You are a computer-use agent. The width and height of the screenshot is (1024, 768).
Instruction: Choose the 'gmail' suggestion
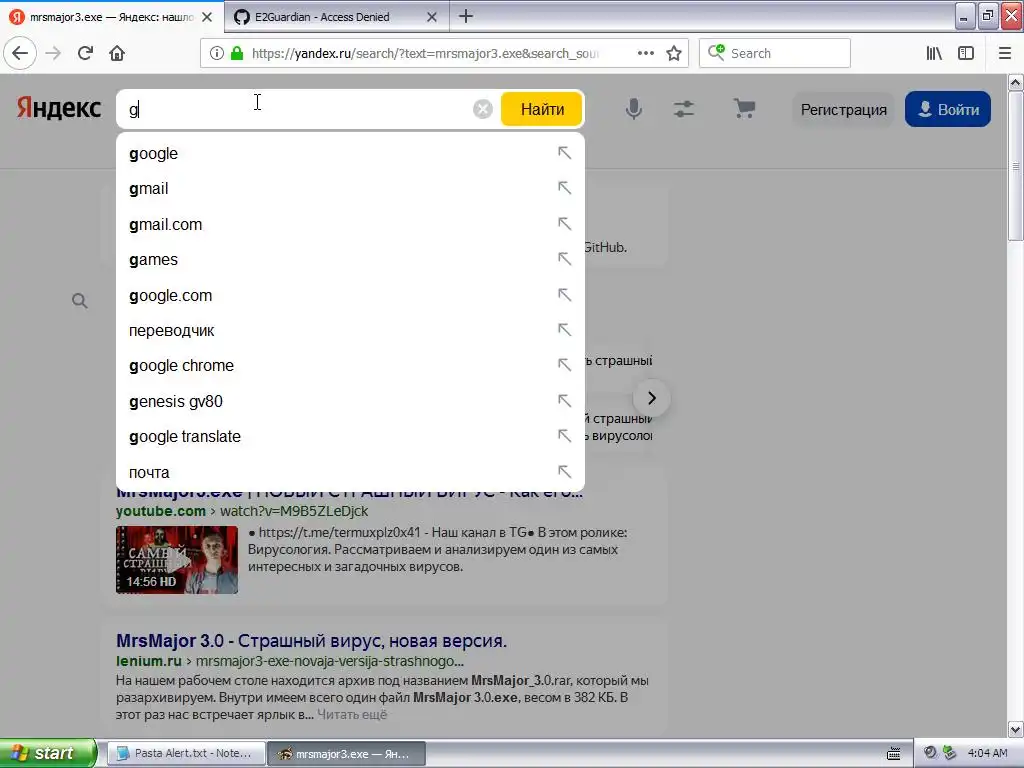click(350, 189)
